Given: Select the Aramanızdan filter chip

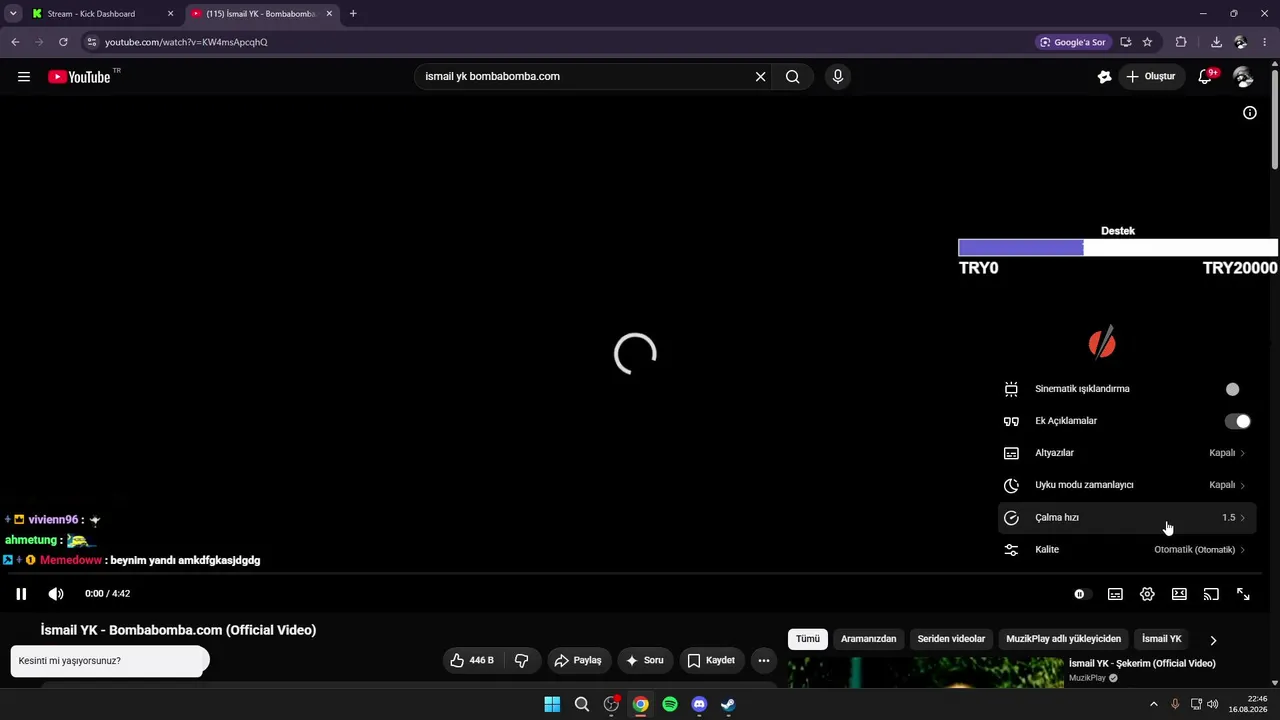Looking at the screenshot, I should pyautogui.click(x=869, y=639).
